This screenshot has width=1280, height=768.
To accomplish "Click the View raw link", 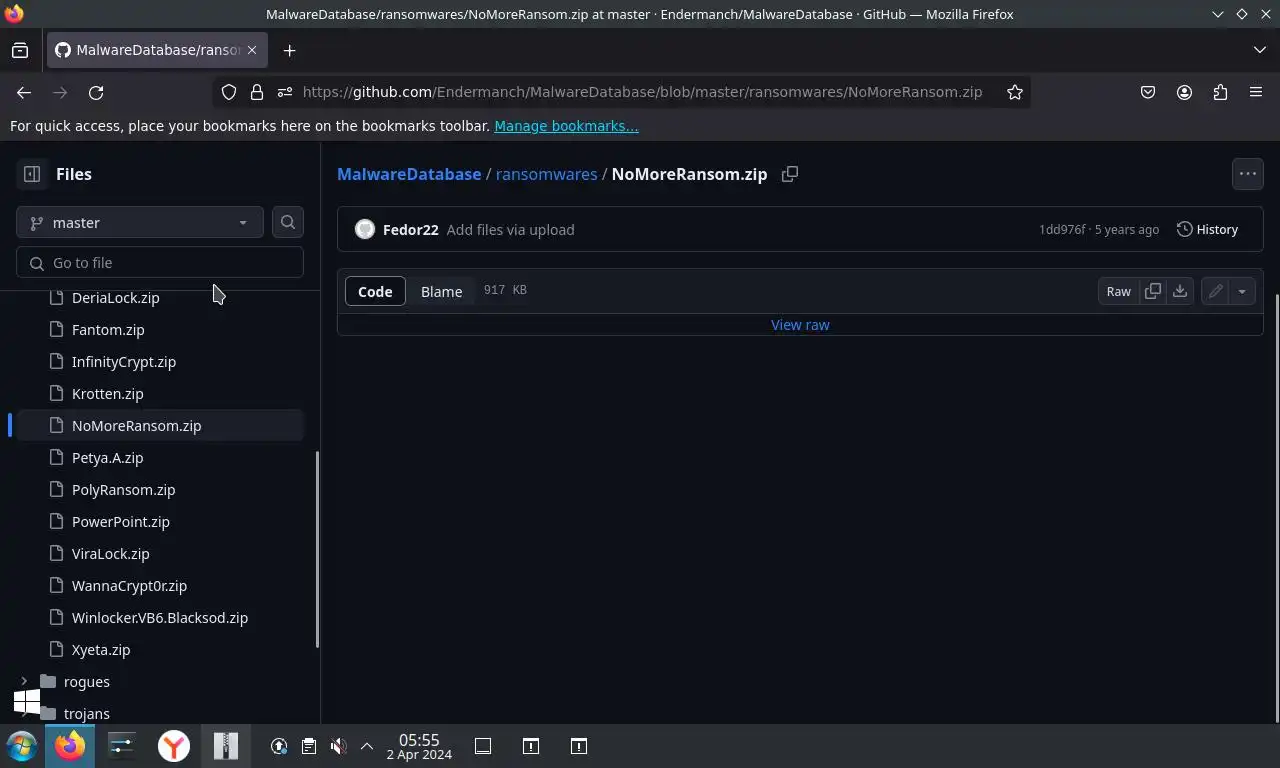I will pyautogui.click(x=800, y=325).
